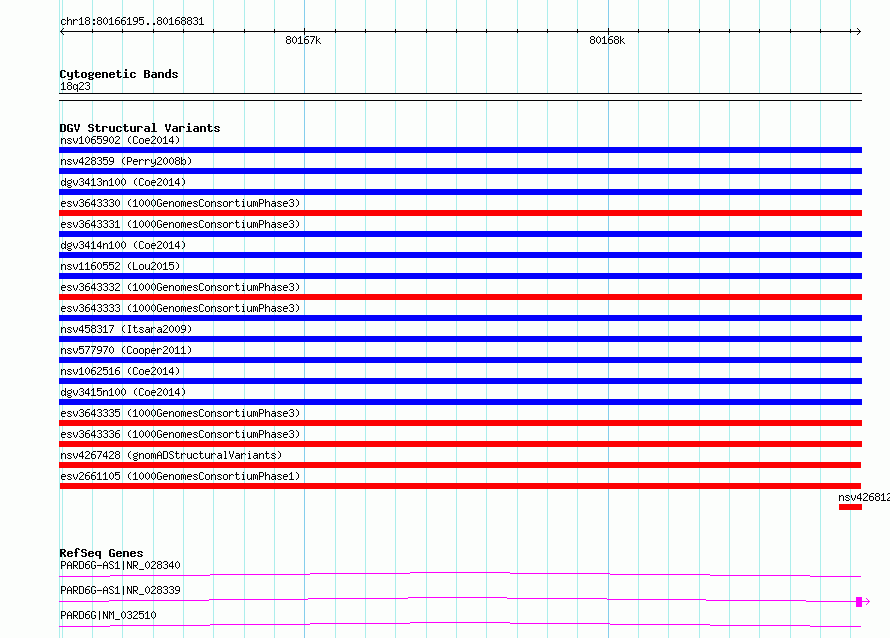Click the ruler's right end arrow
This screenshot has width=890, height=638.
pyautogui.click(x=858, y=32)
